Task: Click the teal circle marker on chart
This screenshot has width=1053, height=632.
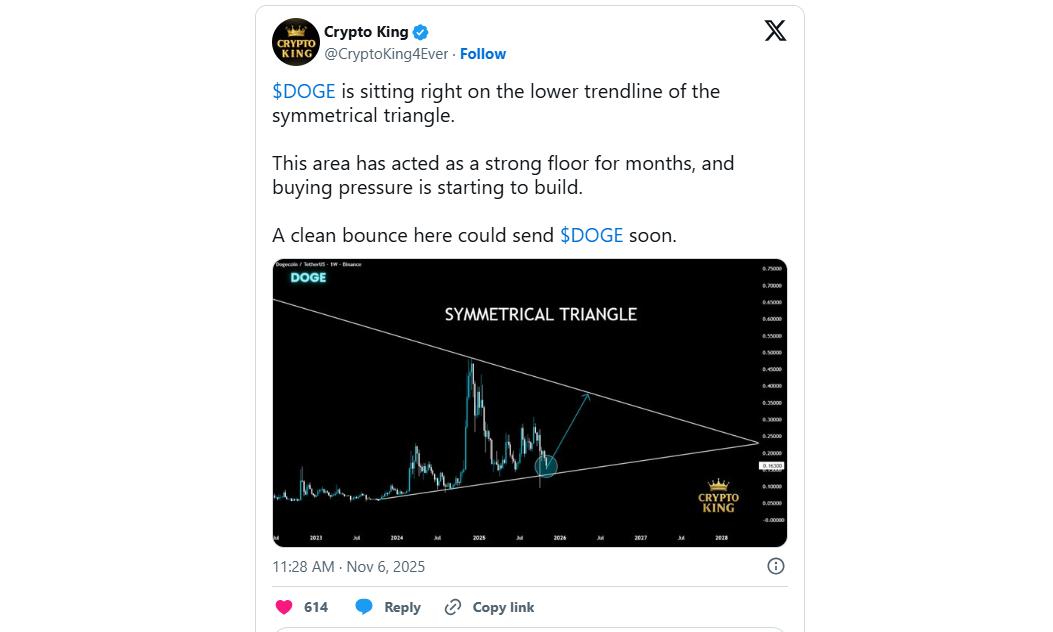Action: (546, 465)
